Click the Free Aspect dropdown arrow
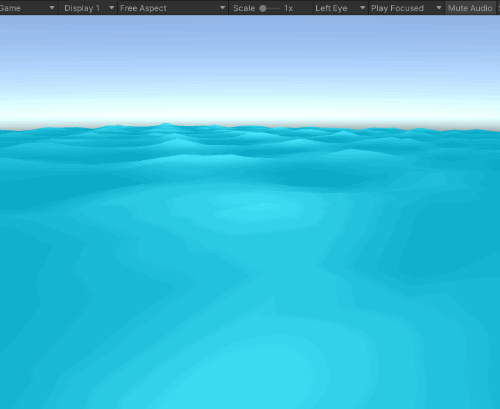 222,8
